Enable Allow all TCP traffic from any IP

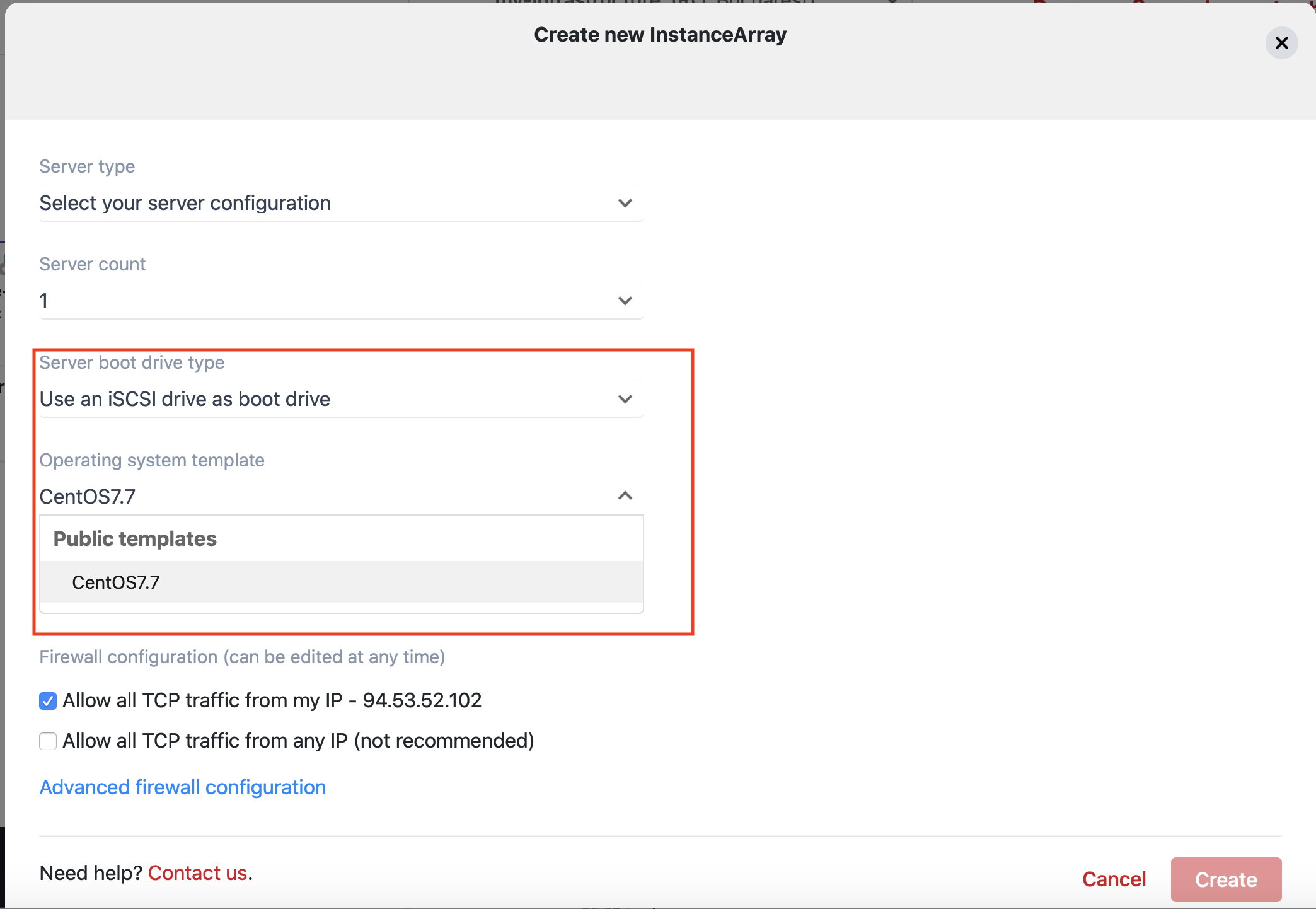48,741
